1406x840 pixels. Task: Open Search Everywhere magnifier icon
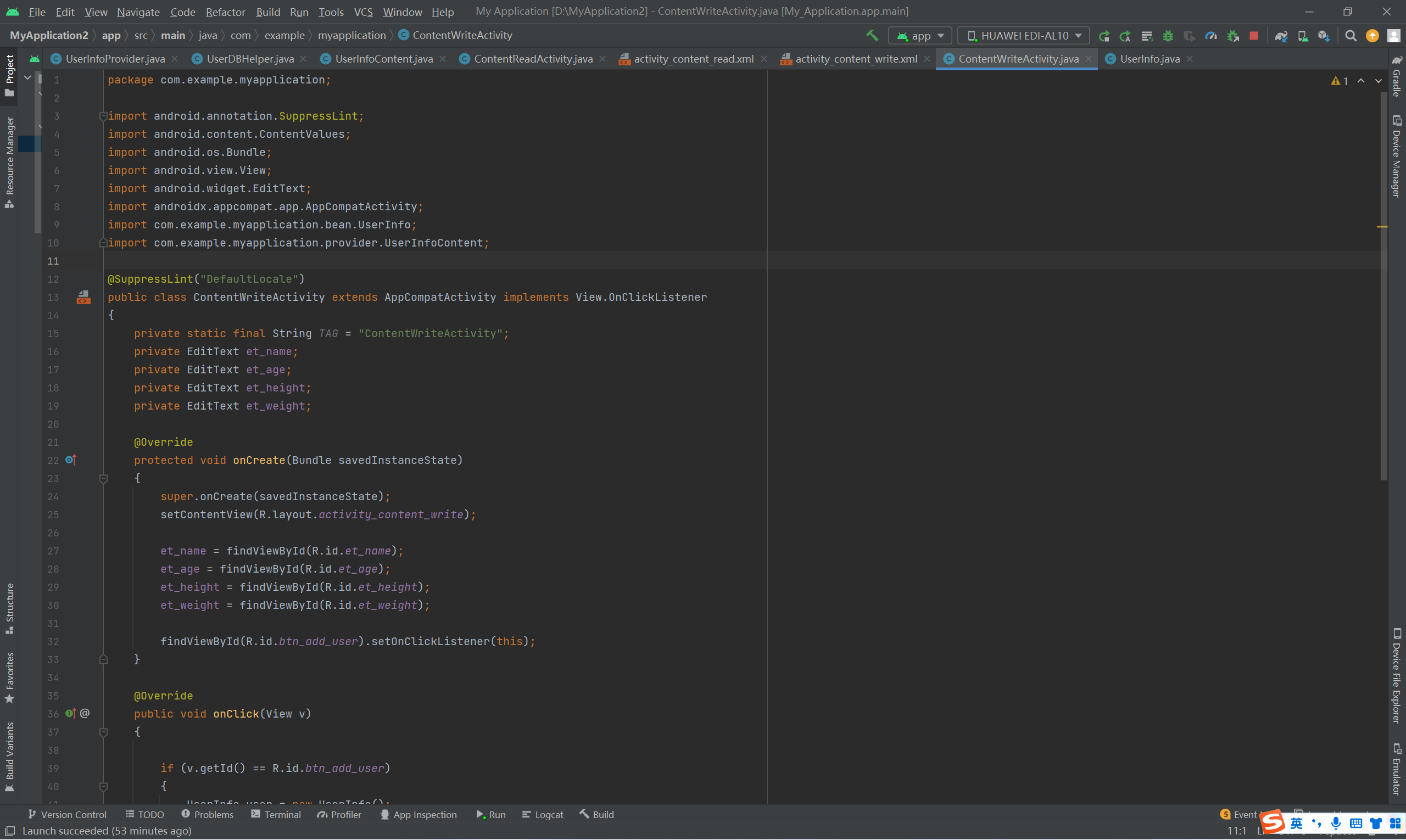[x=1351, y=36]
